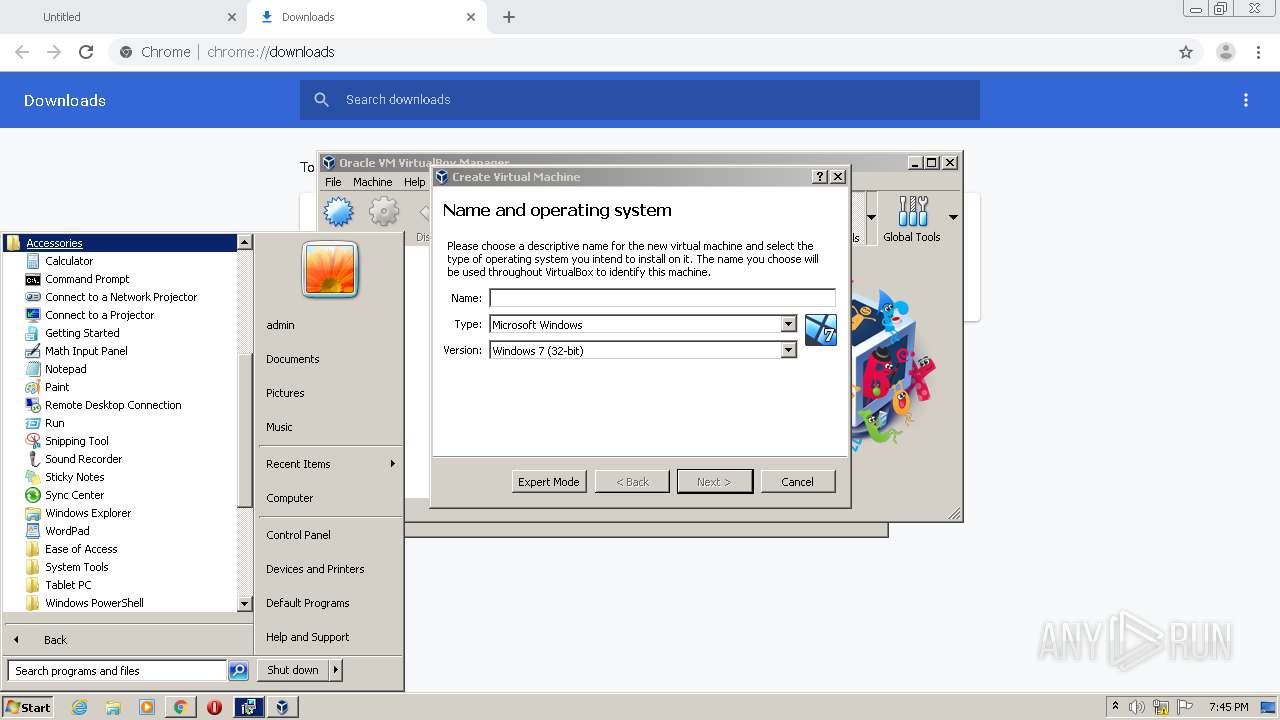Click the VirtualBox icon on the taskbar

tap(282, 707)
